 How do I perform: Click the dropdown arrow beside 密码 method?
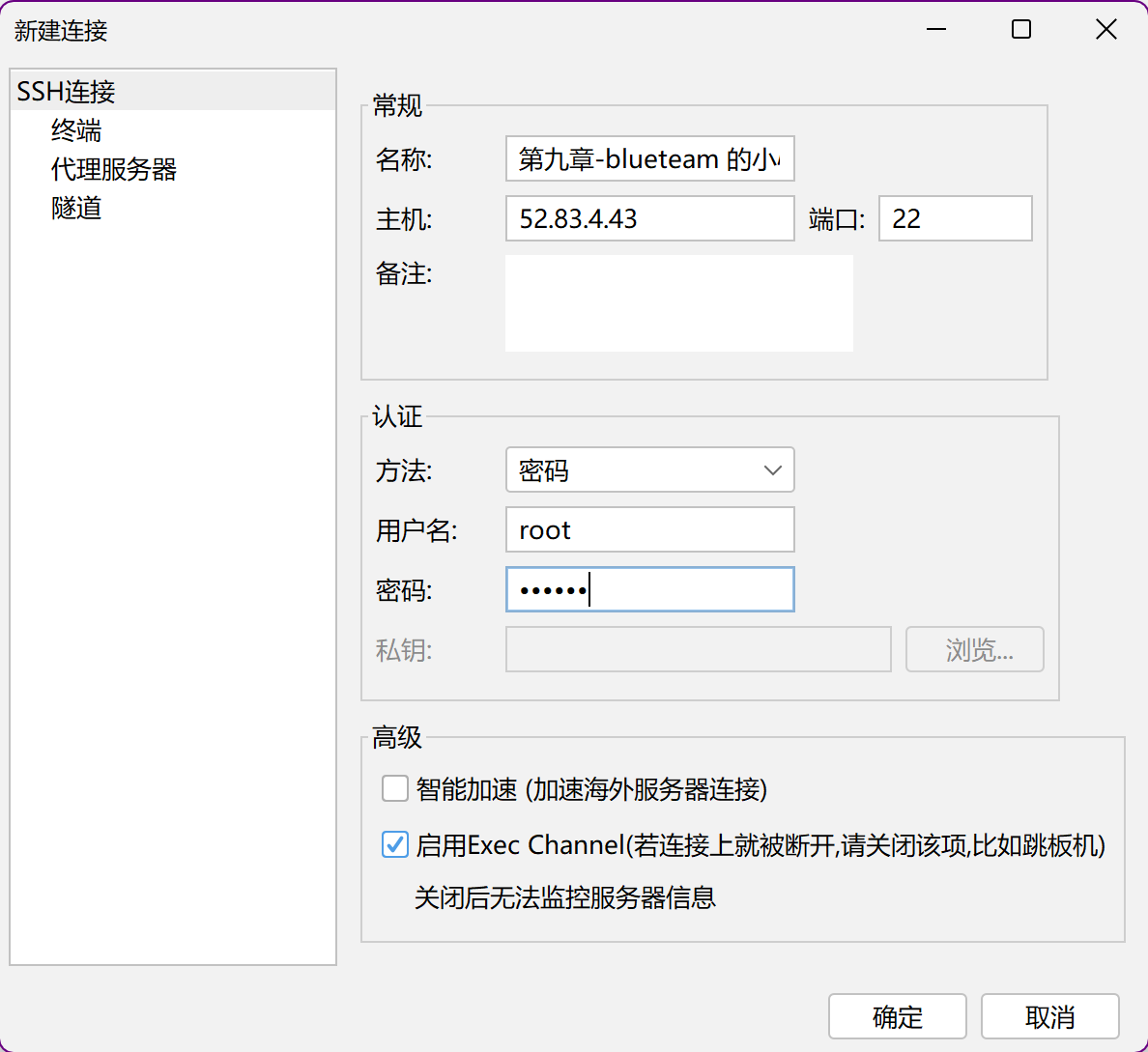[772, 470]
